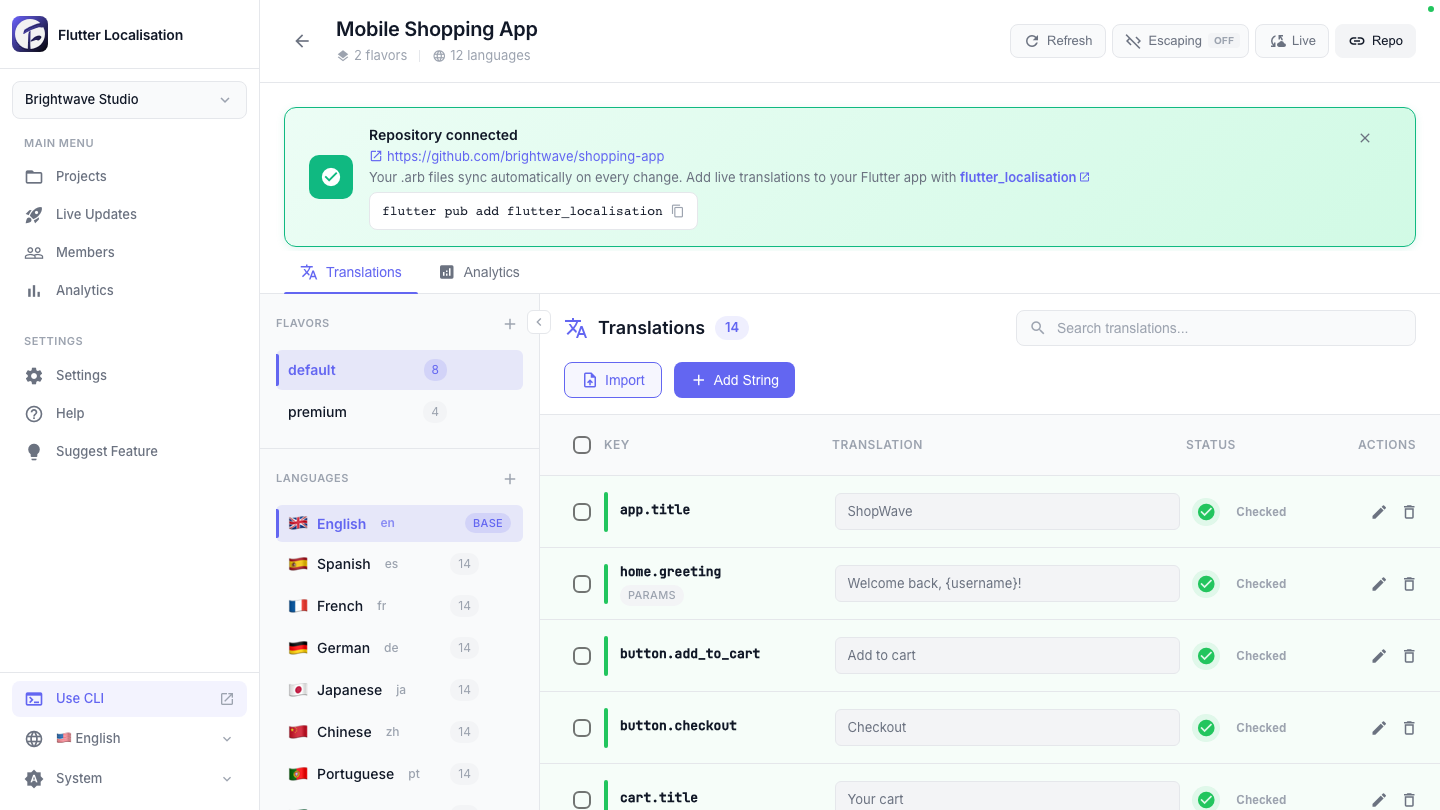Open Suggest Feature
1440x810 pixels.
129,451
